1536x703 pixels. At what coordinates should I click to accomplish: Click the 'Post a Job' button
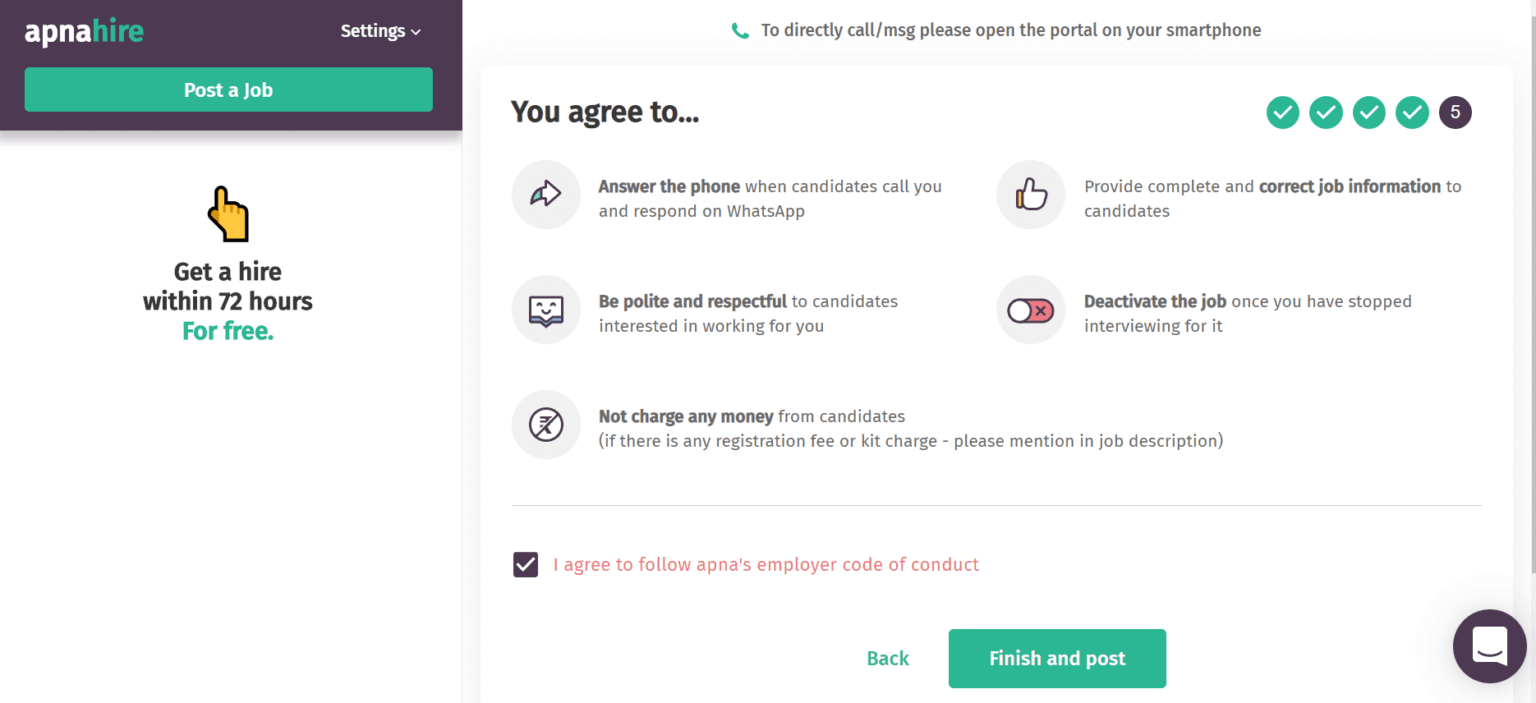coord(228,89)
